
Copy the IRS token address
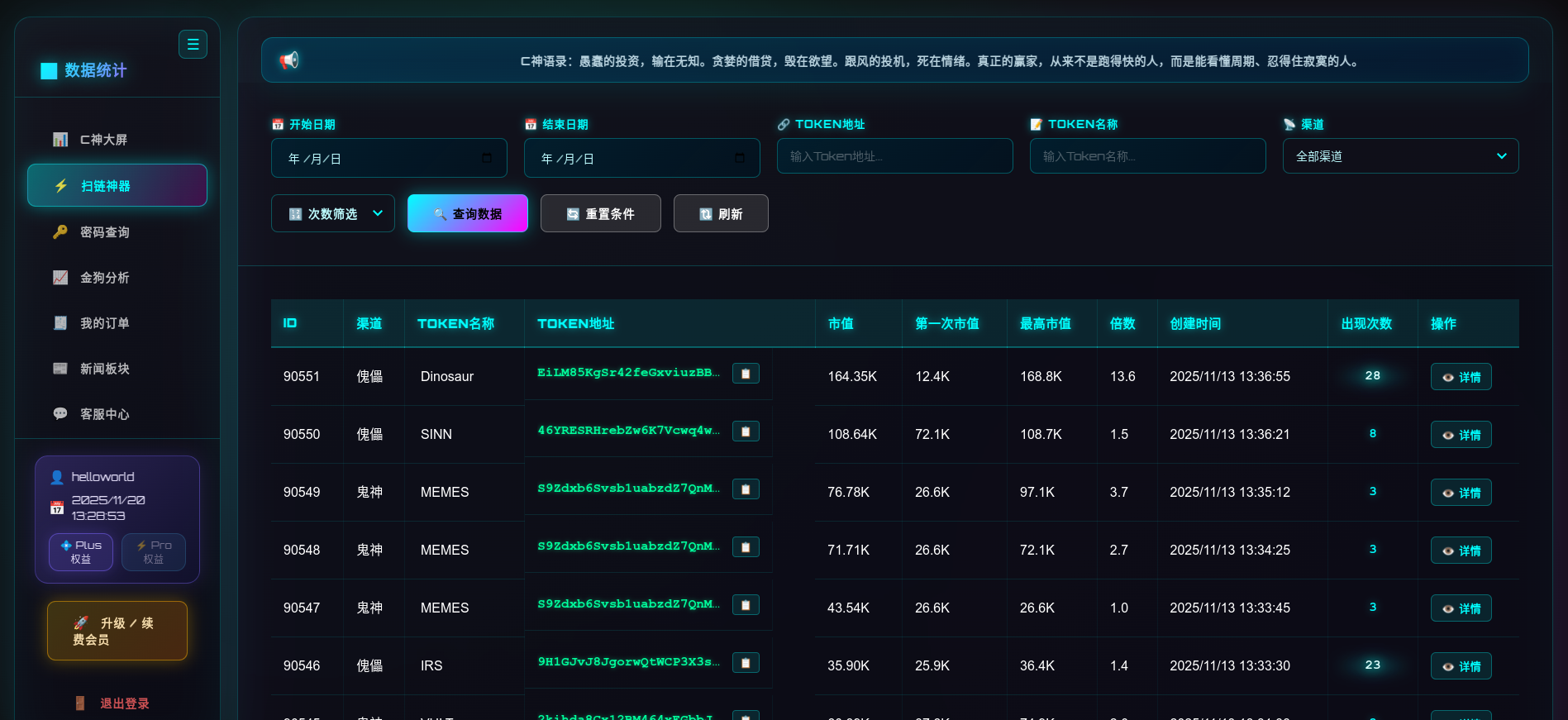746,663
